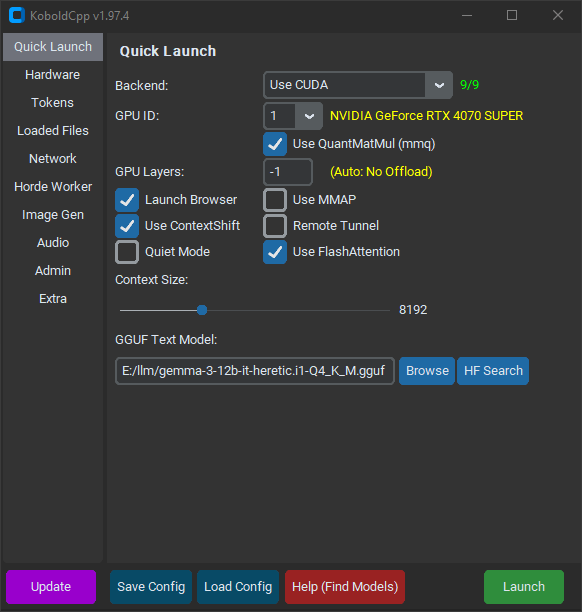582x612 pixels.
Task: Expand the GPU ID dropdown
Action: (x=309, y=116)
